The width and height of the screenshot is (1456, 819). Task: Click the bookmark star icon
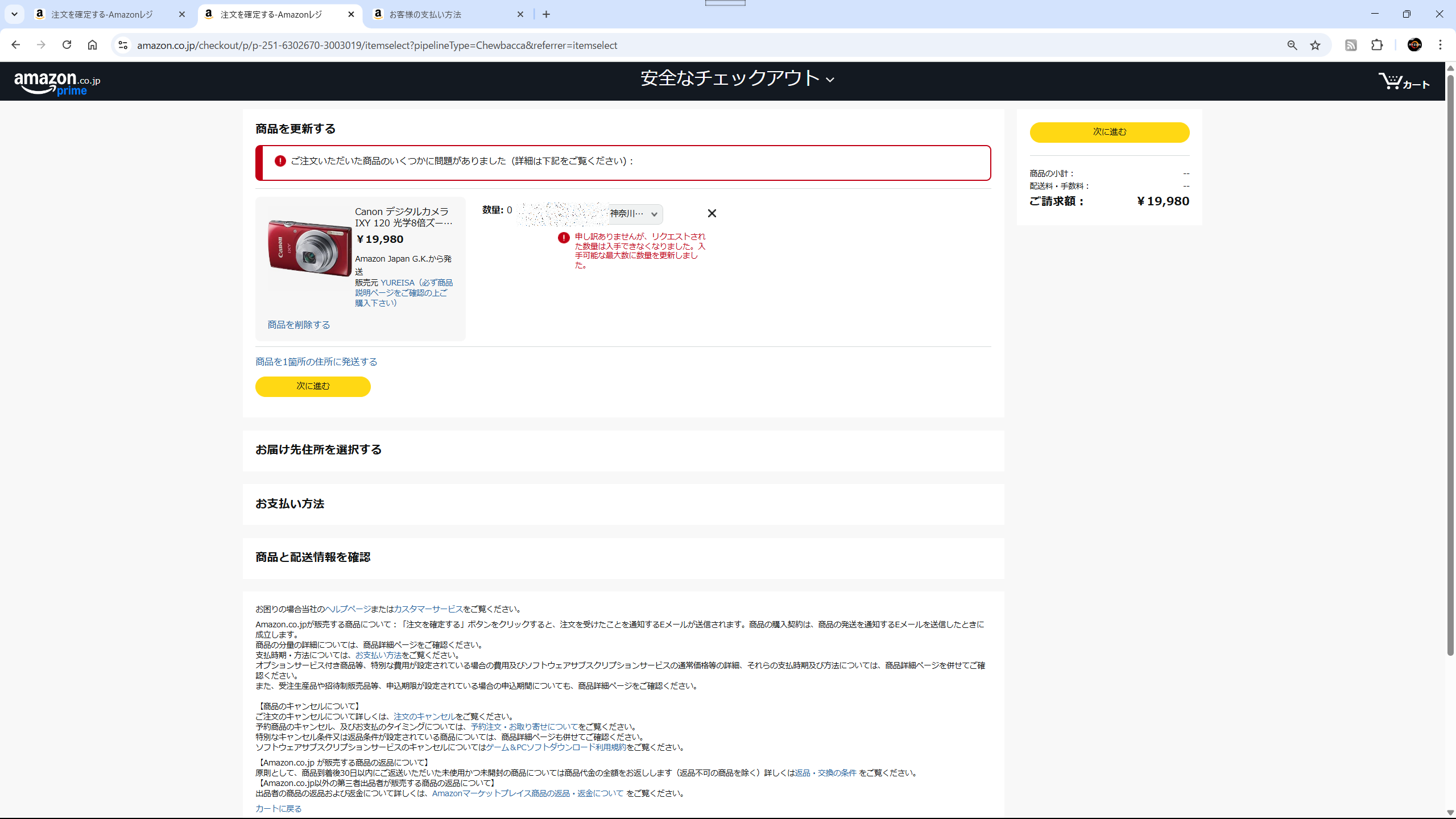point(1315,45)
